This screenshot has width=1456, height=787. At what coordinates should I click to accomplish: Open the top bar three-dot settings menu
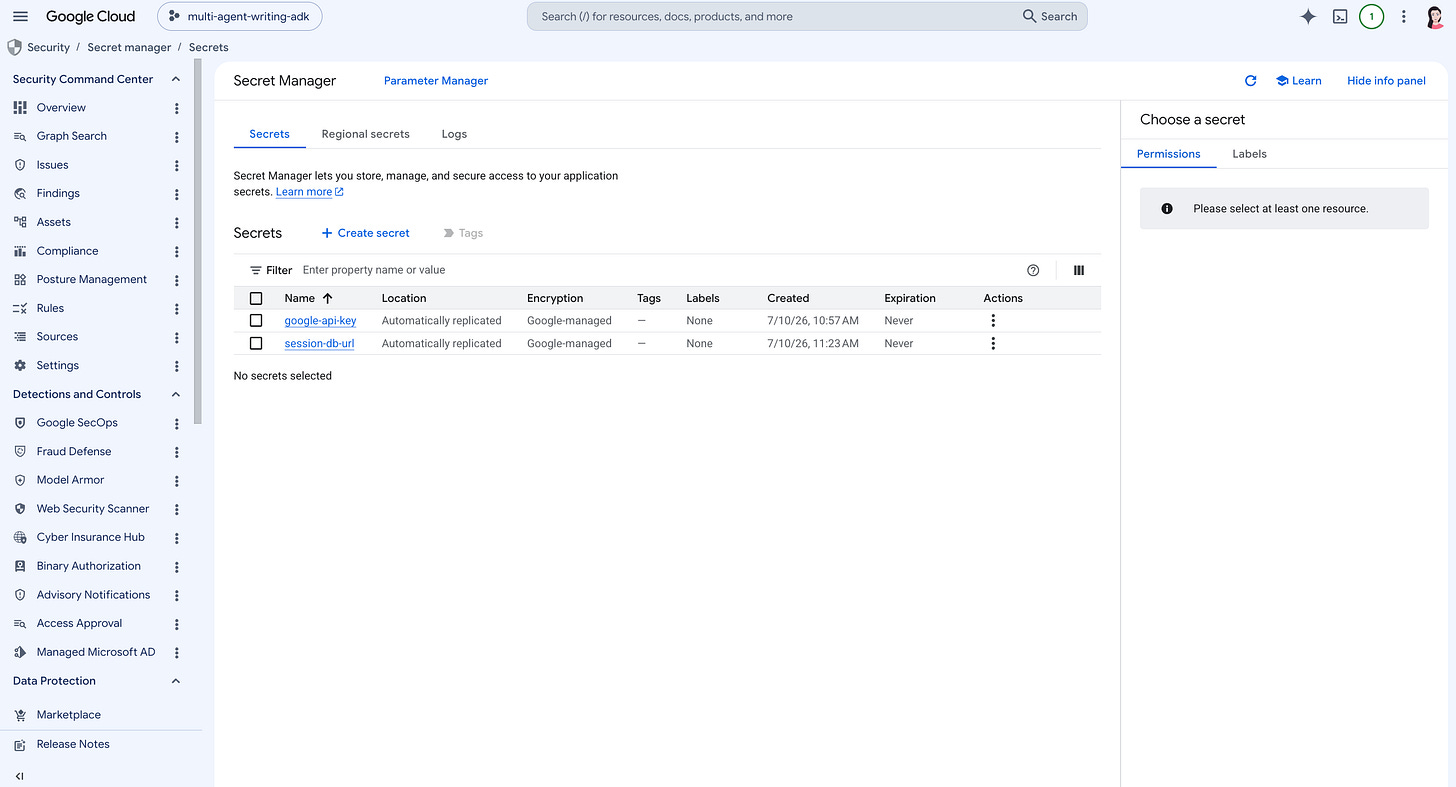[x=1404, y=16]
